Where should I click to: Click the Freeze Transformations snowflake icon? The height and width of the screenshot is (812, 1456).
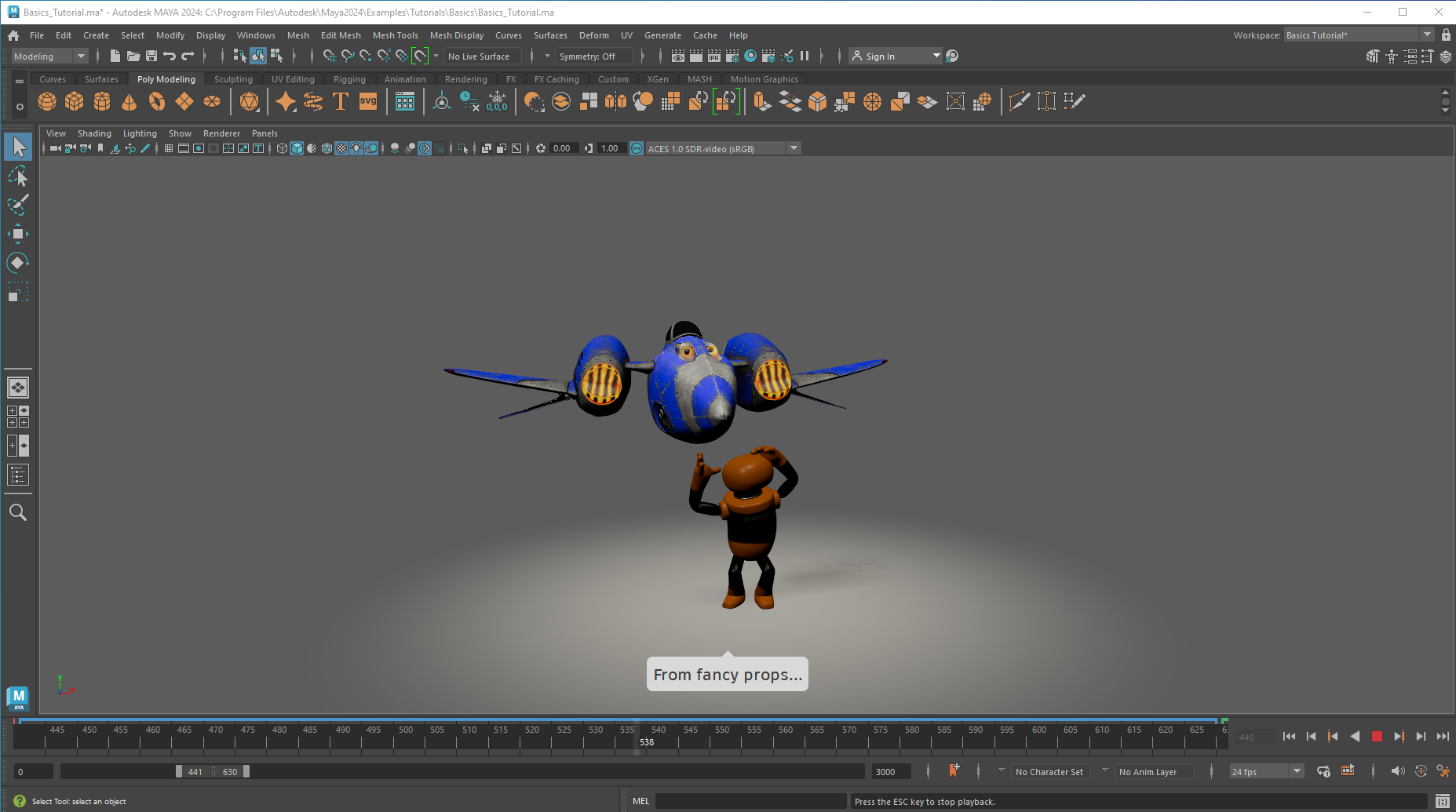coord(497,101)
